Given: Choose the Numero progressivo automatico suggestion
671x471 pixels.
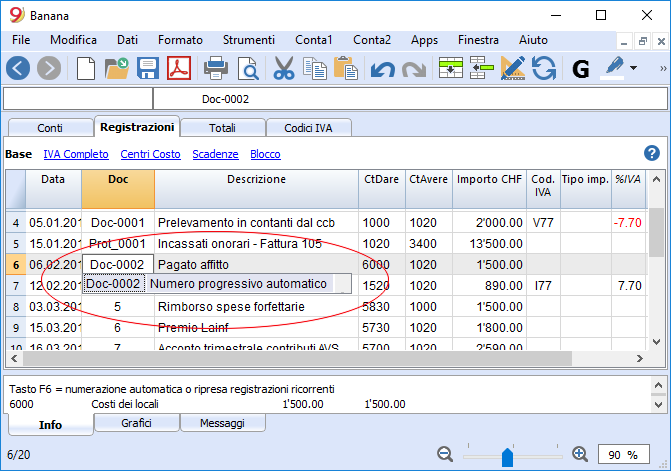Looking at the screenshot, I should point(217,284).
